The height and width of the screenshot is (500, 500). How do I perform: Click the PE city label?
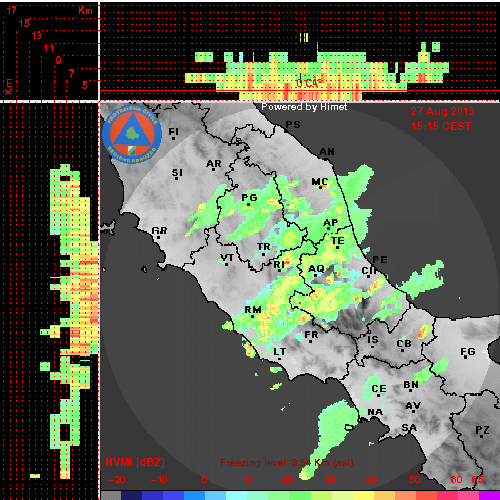pyautogui.click(x=380, y=260)
